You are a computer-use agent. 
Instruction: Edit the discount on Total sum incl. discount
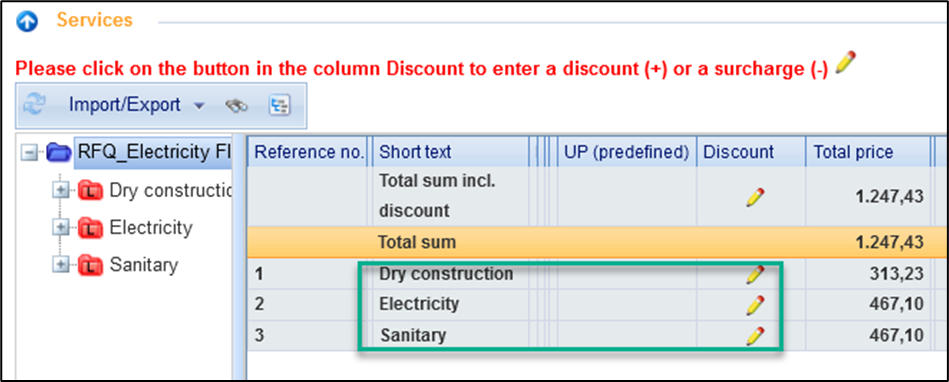755,197
